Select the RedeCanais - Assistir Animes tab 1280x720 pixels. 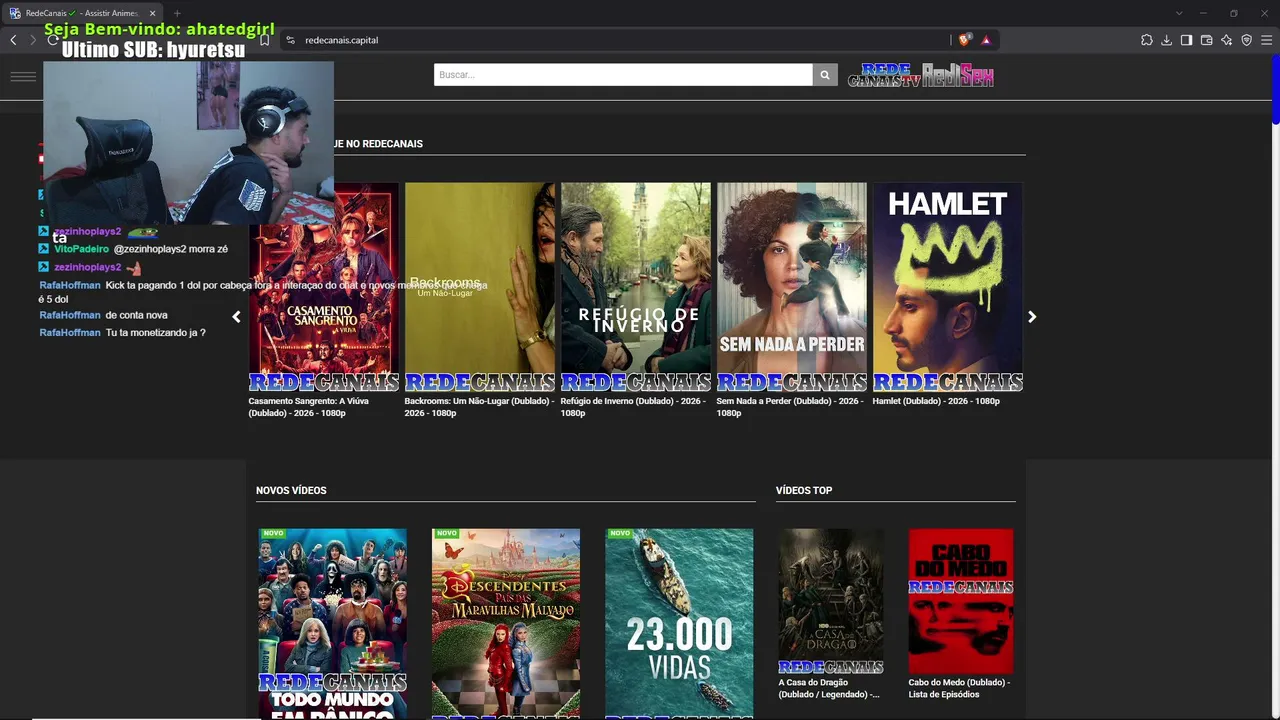click(82, 13)
